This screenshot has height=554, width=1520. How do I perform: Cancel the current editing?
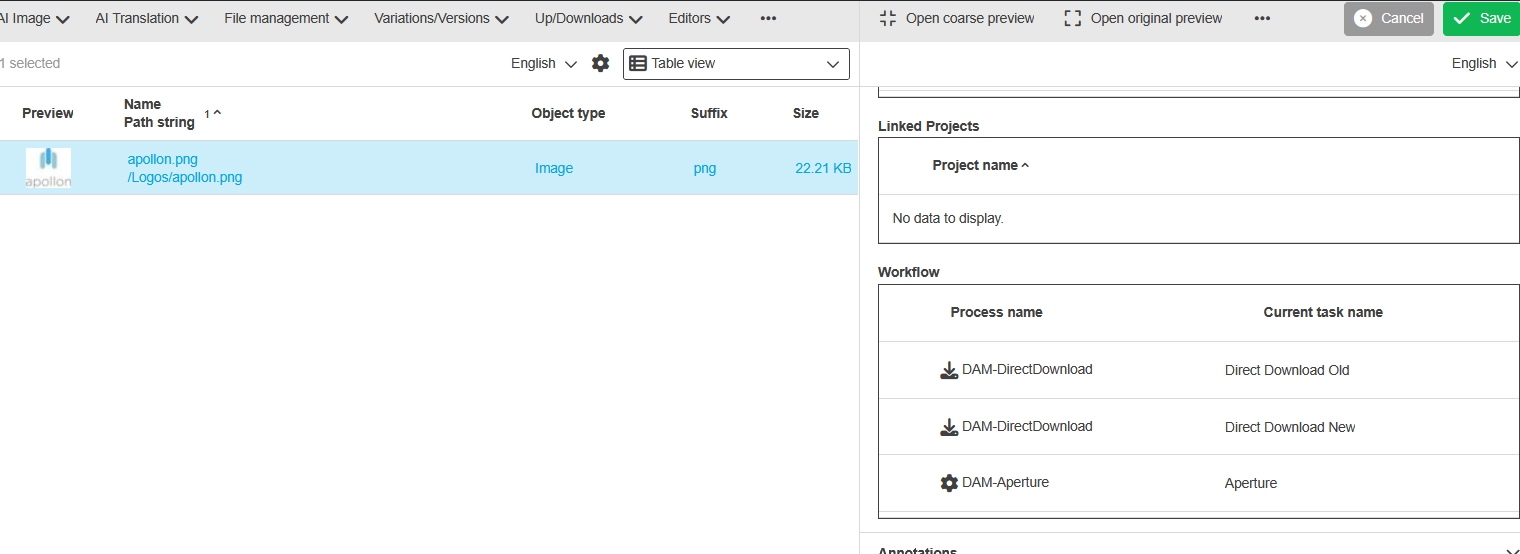point(1388,18)
